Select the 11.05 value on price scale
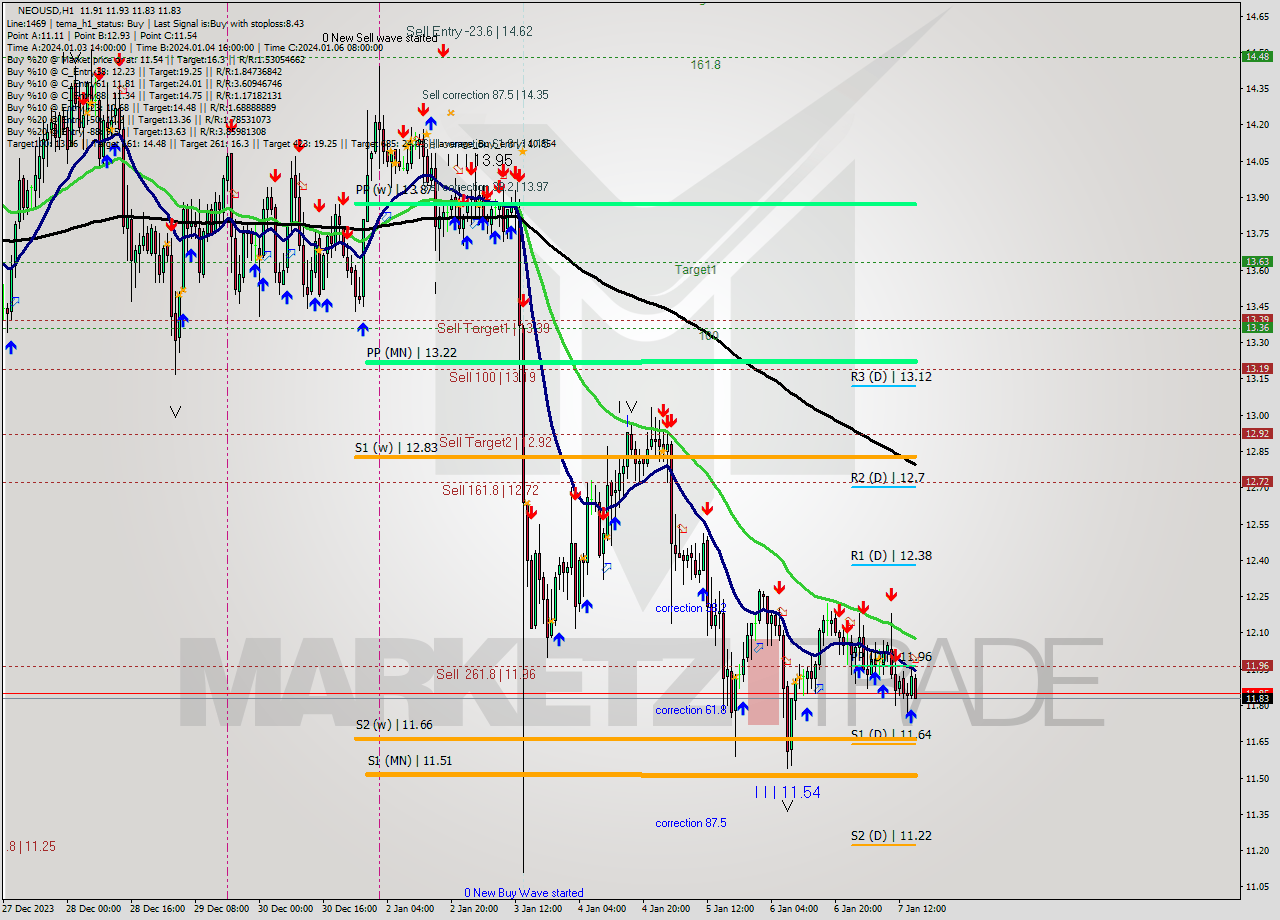This screenshot has width=1280, height=920. coord(1256,886)
